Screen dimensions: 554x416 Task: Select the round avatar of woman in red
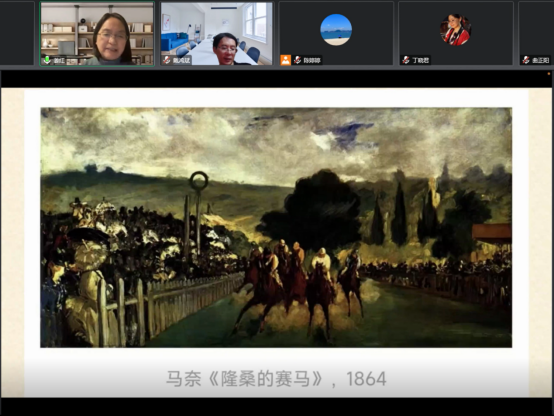(x=455, y=30)
